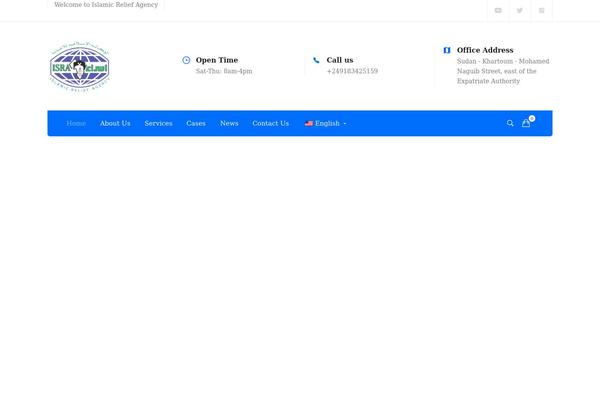The image size is (600, 400).
Task: Click Welcome to Islamic Relief Agency text
Action: (x=106, y=5)
